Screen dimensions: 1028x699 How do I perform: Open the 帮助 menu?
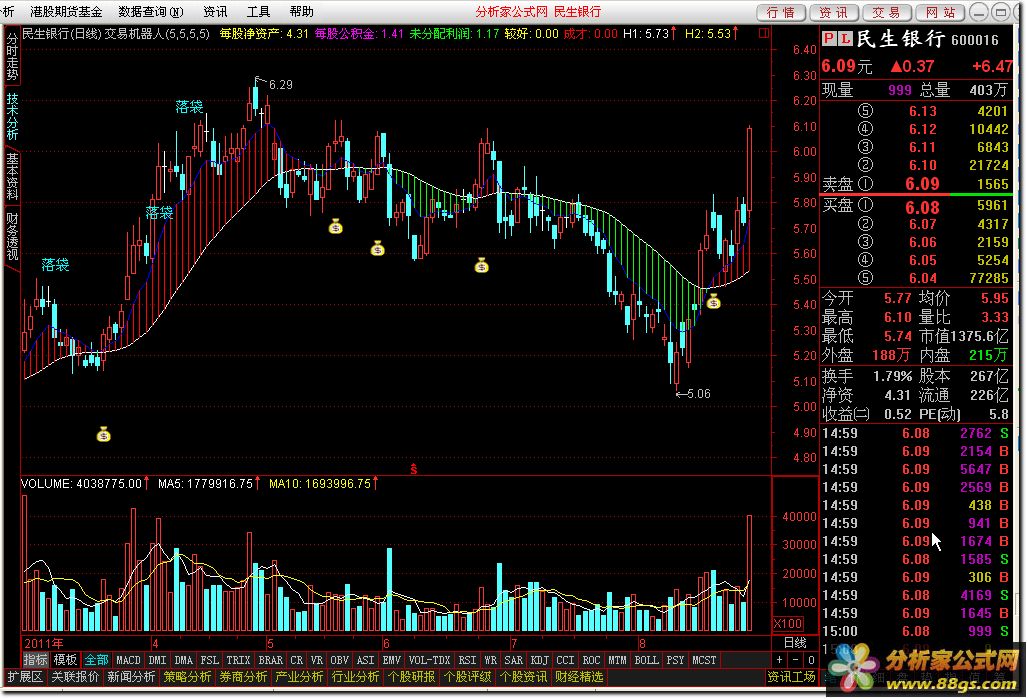301,12
